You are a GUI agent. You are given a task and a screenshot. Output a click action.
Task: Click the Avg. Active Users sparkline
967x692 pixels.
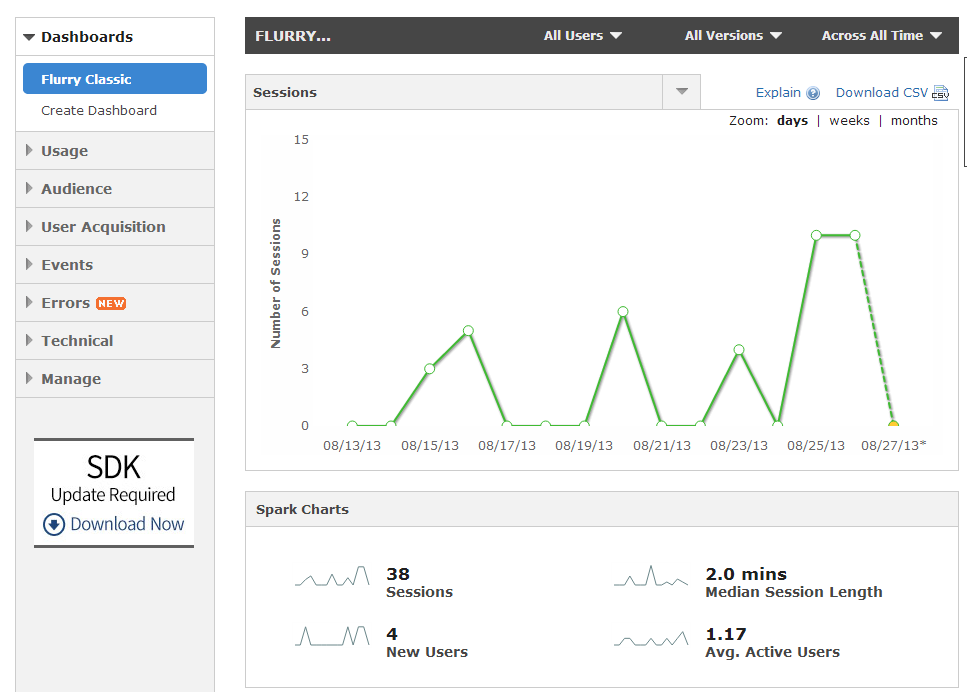(650, 638)
